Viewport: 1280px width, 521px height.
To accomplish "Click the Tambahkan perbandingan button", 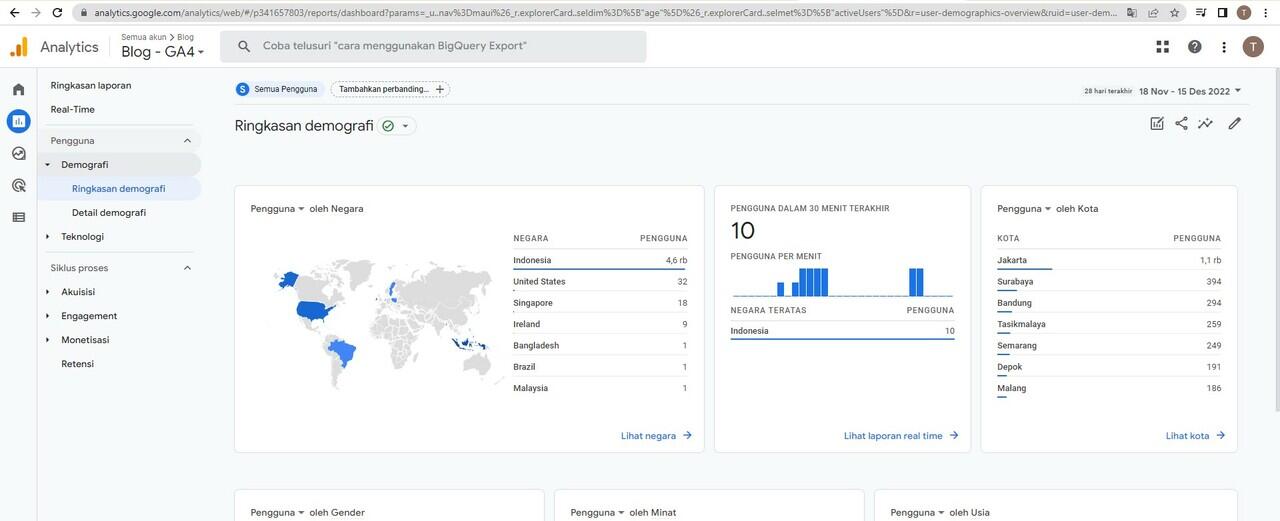I will (x=390, y=89).
